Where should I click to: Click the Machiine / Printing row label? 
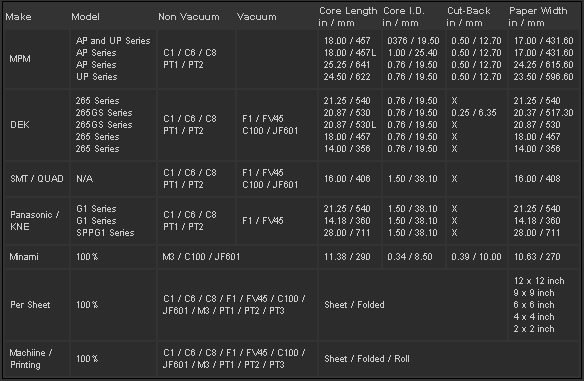tap(31, 359)
